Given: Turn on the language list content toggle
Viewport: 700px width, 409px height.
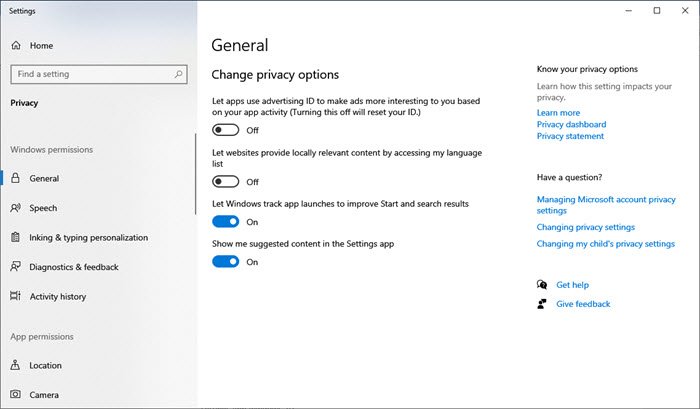Looking at the screenshot, I should point(226,182).
